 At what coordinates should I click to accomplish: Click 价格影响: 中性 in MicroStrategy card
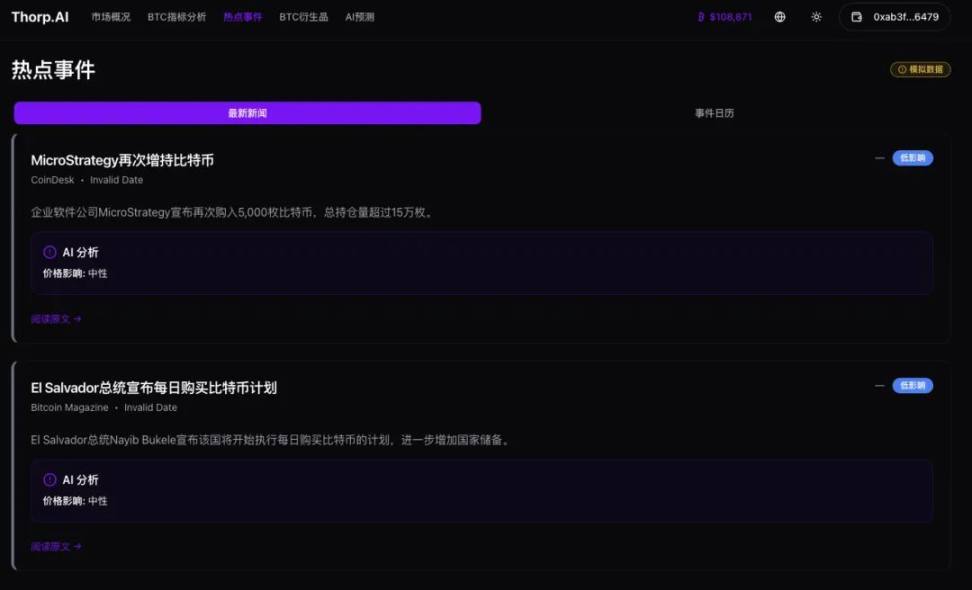pos(75,273)
